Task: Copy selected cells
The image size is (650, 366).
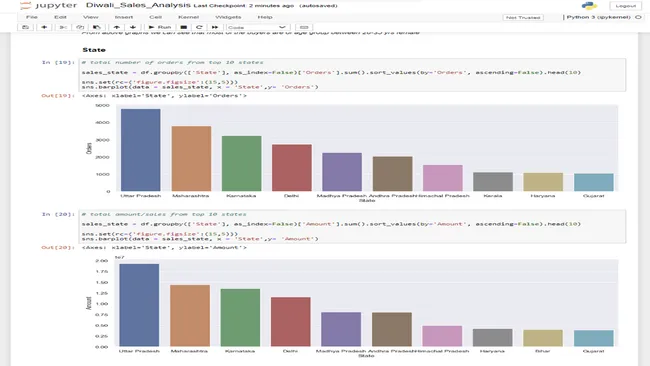Action: pos(80,27)
